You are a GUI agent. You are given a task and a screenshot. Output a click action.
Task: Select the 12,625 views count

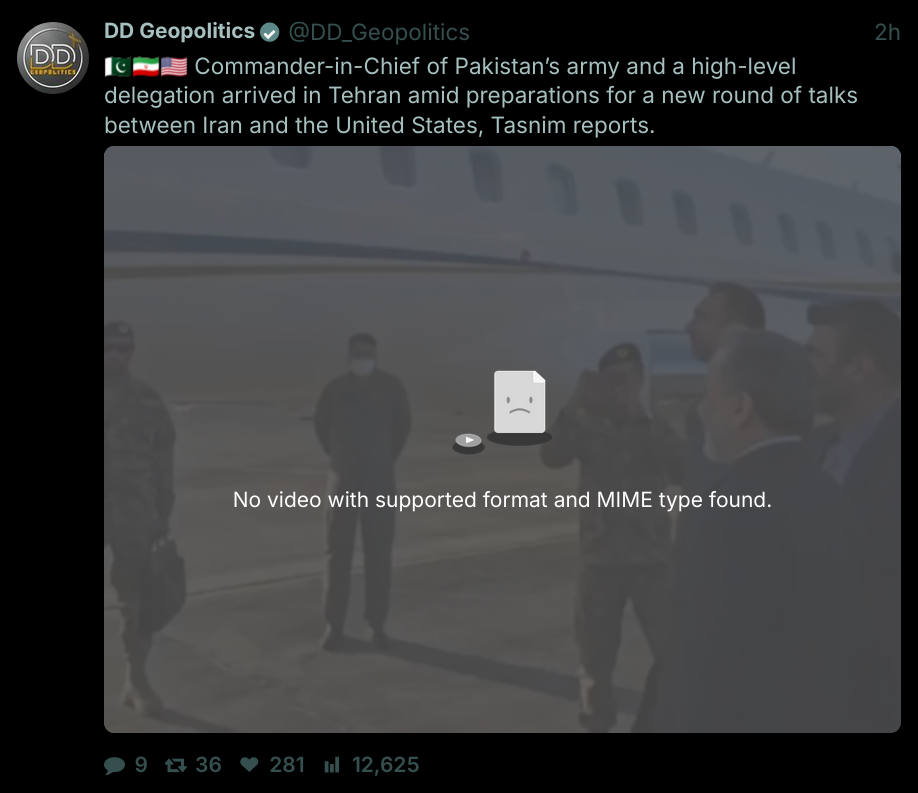point(385,765)
